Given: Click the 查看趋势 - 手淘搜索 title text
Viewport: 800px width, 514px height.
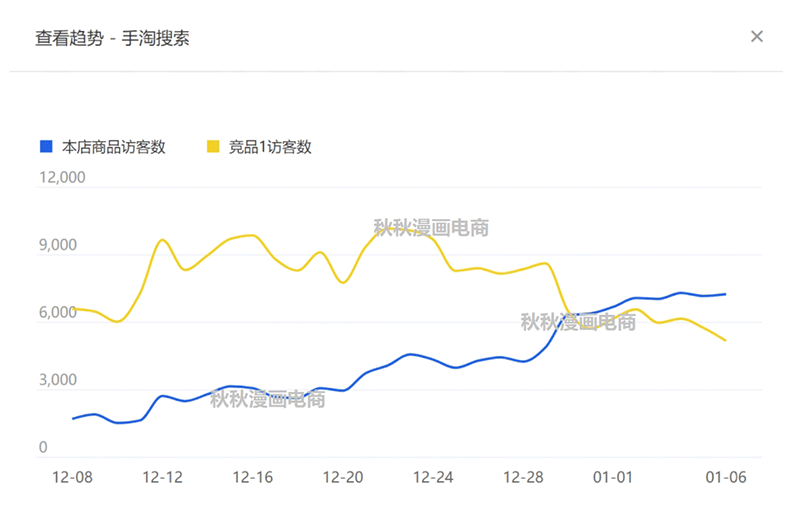Looking at the screenshot, I should (x=113, y=38).
